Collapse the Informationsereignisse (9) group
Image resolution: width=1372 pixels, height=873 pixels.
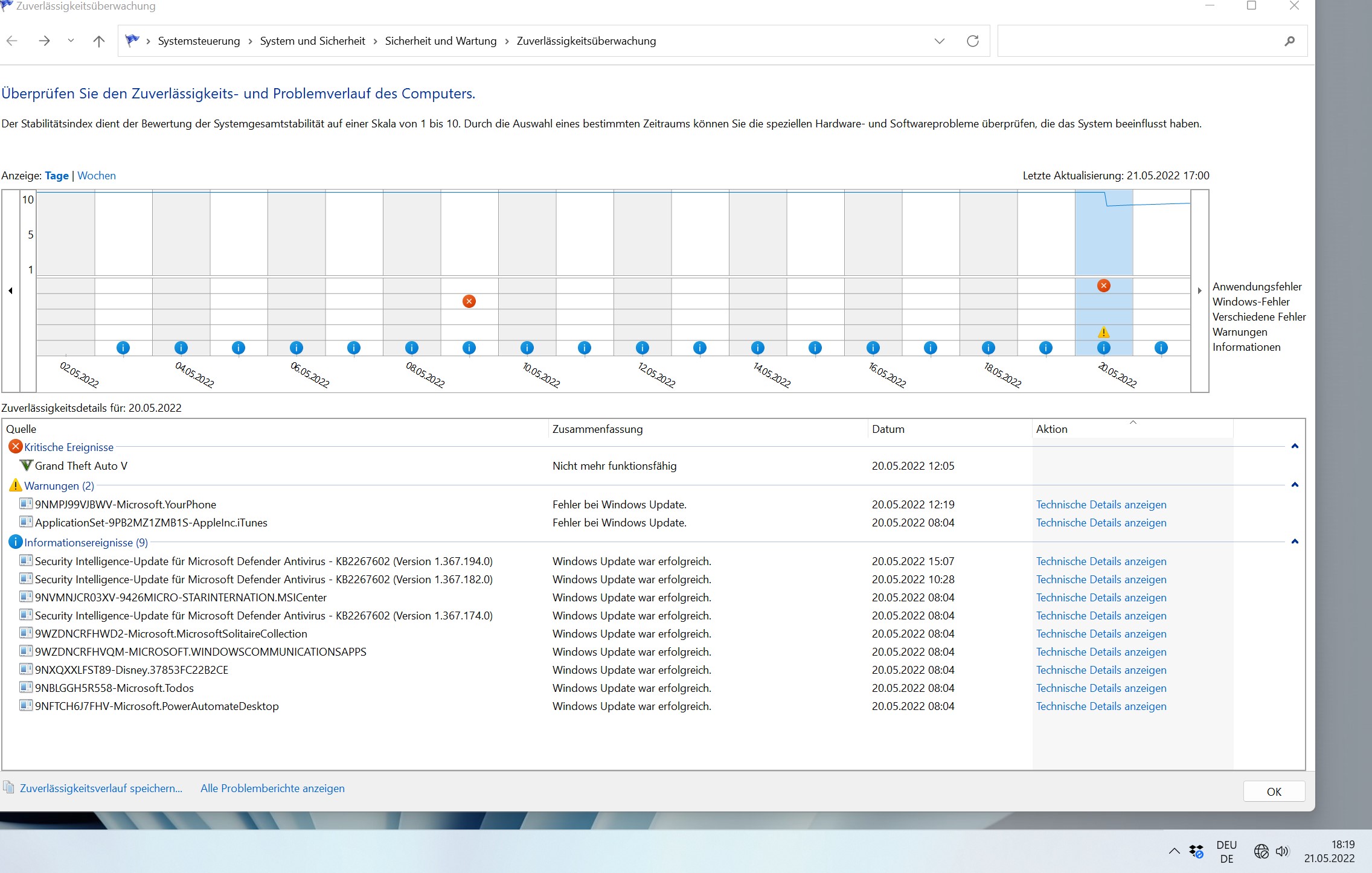coord(1294,542)
